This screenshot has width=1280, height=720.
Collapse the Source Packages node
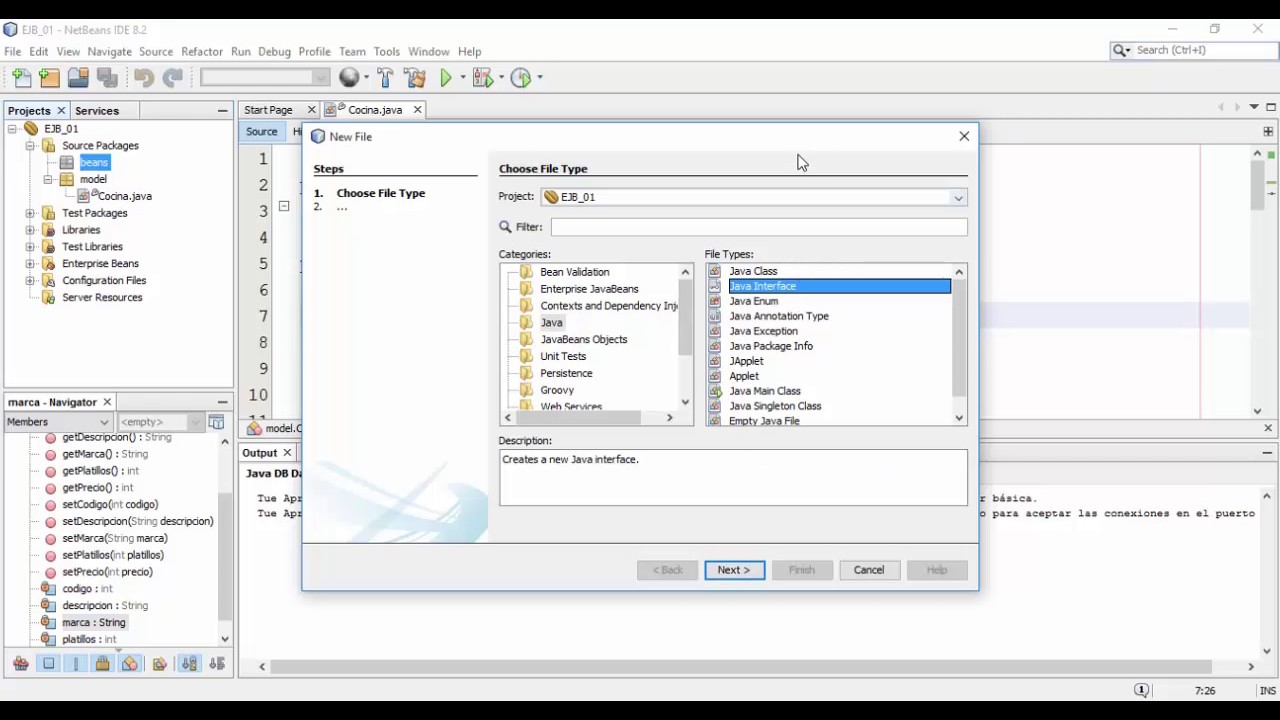coord(30,146)
